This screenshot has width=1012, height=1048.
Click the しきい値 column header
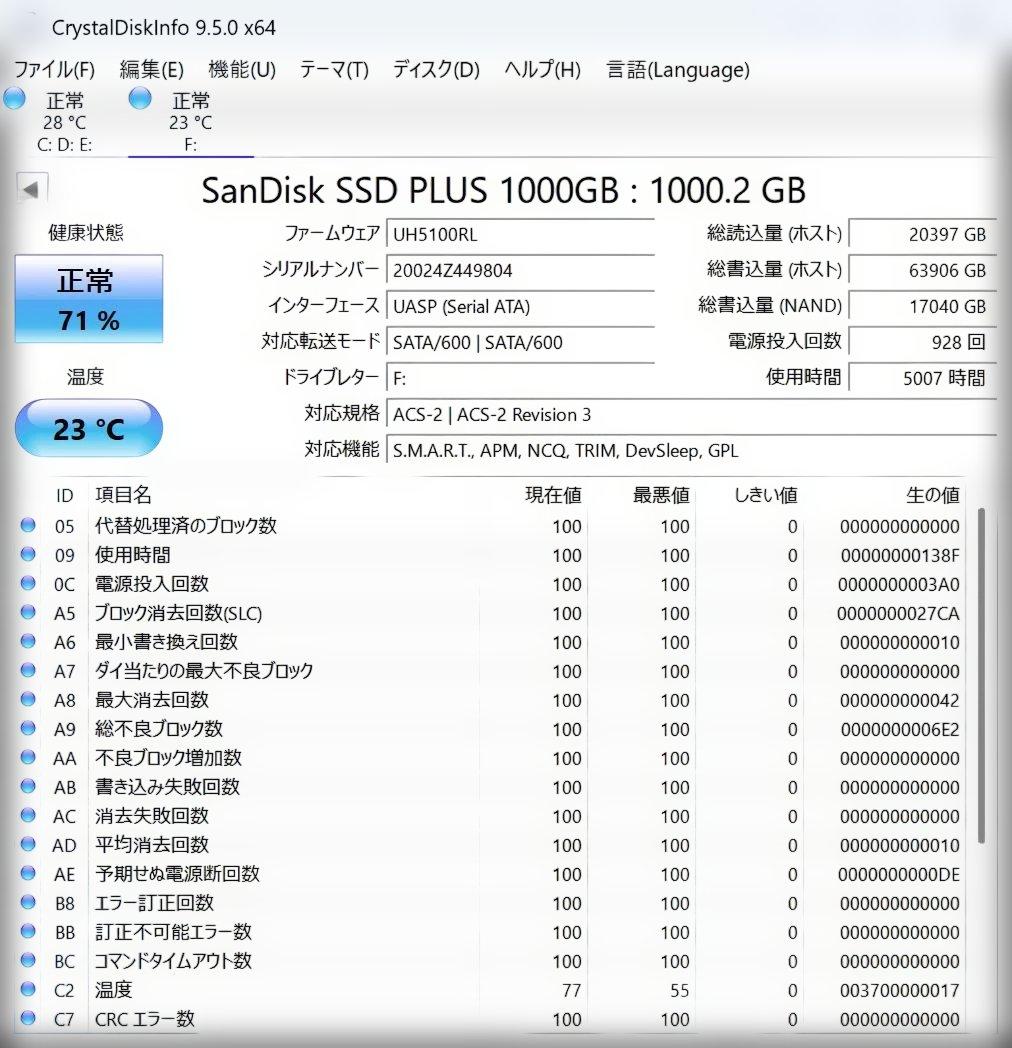[766, 495]
